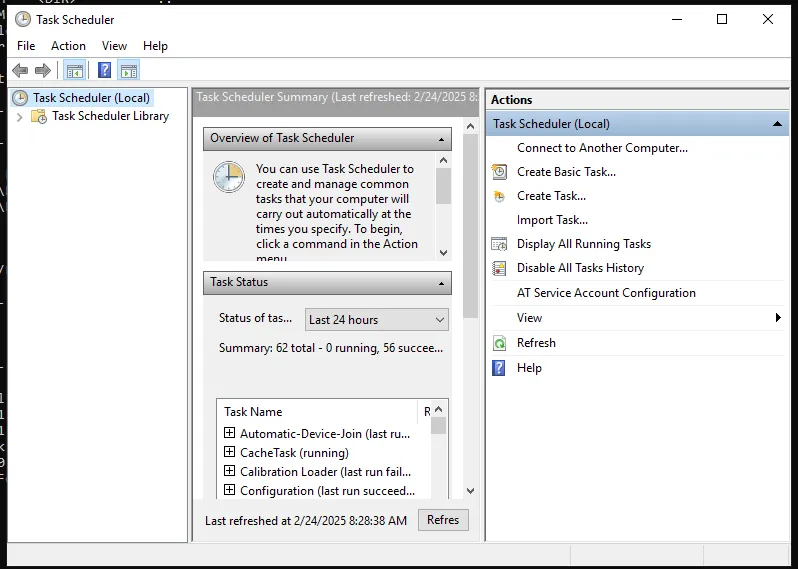Click summary pane scrollbar up arrow
The image size is (798, 569).
click(x=470, y=126)
